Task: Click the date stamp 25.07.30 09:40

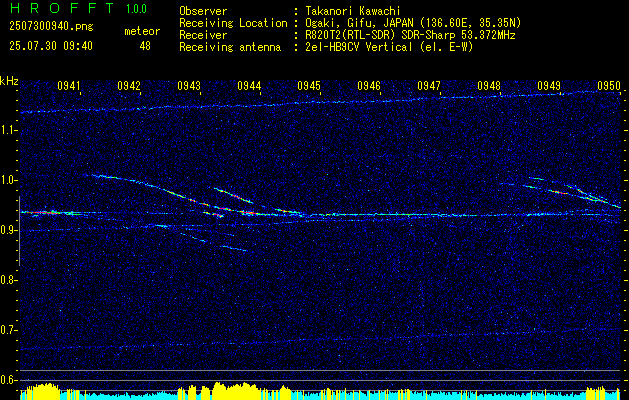Action: tap(51, 46)
